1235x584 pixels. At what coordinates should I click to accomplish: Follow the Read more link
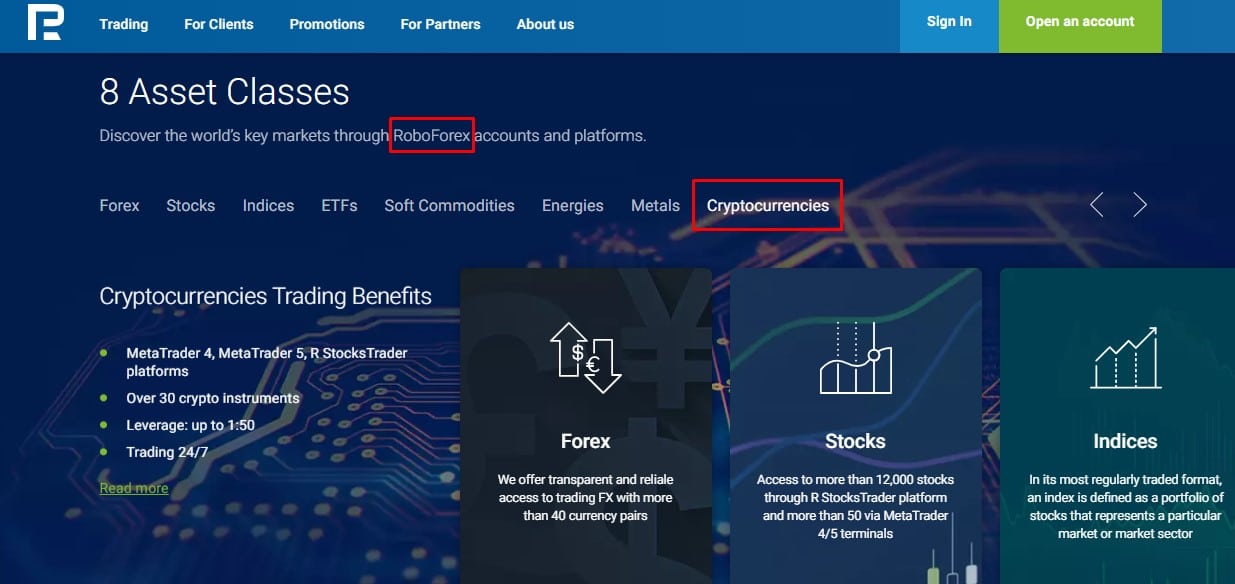click(134, 488)
